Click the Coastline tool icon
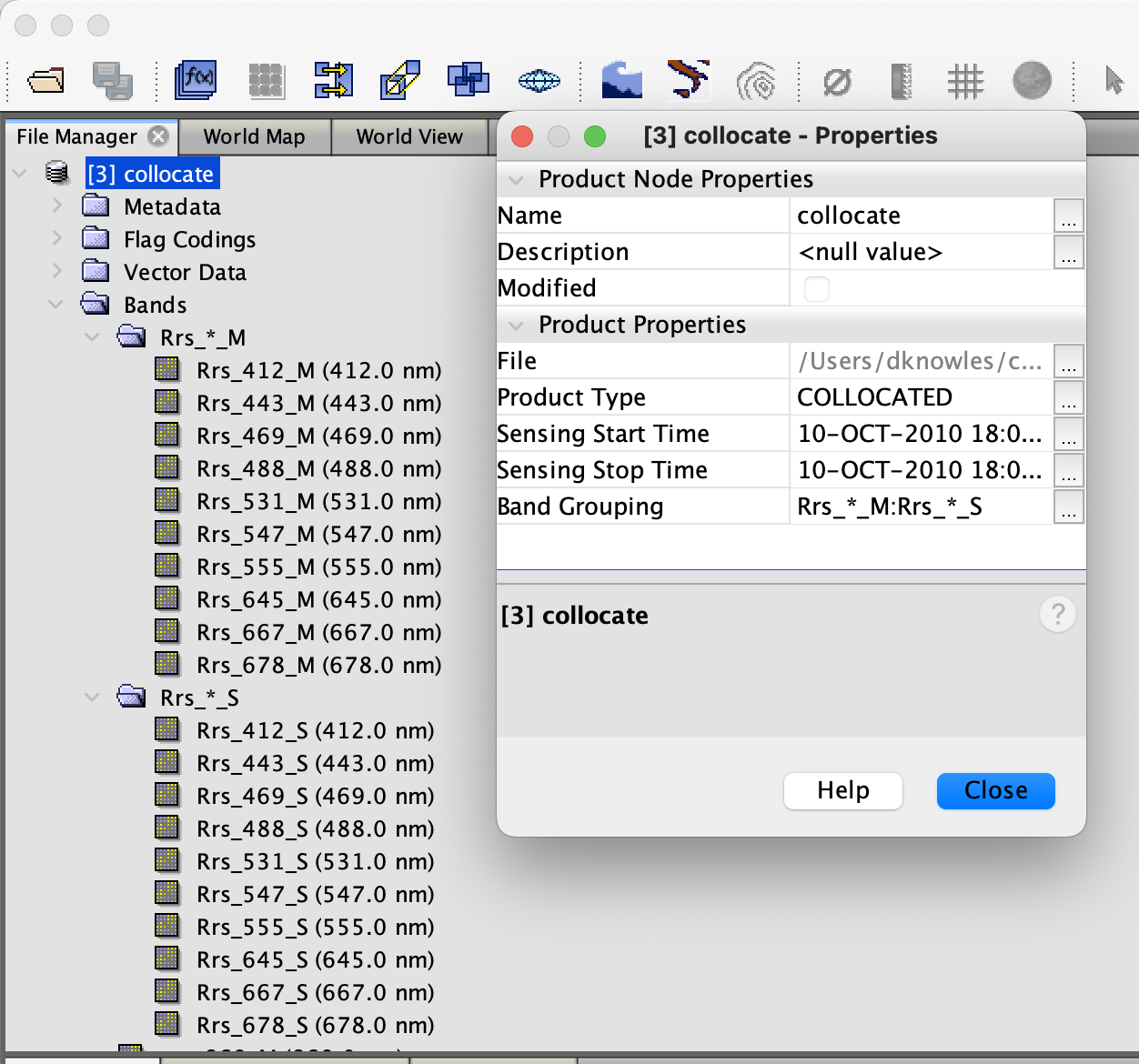1139x1064 pixels. [688, 80]
